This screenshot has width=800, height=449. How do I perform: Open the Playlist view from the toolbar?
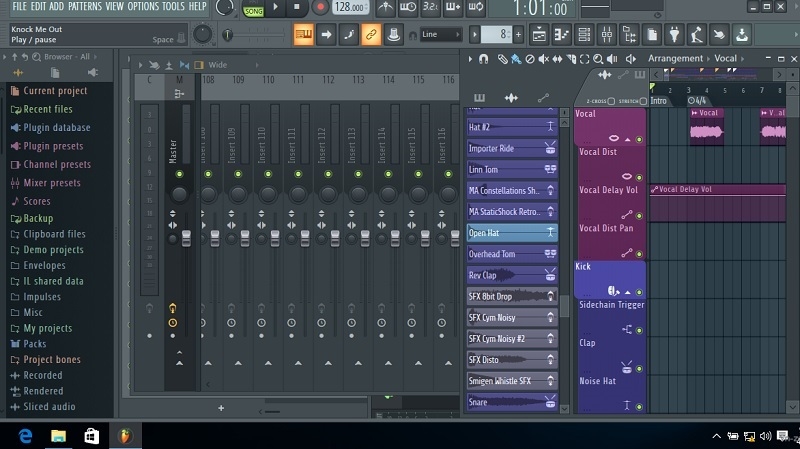(539, 35)
